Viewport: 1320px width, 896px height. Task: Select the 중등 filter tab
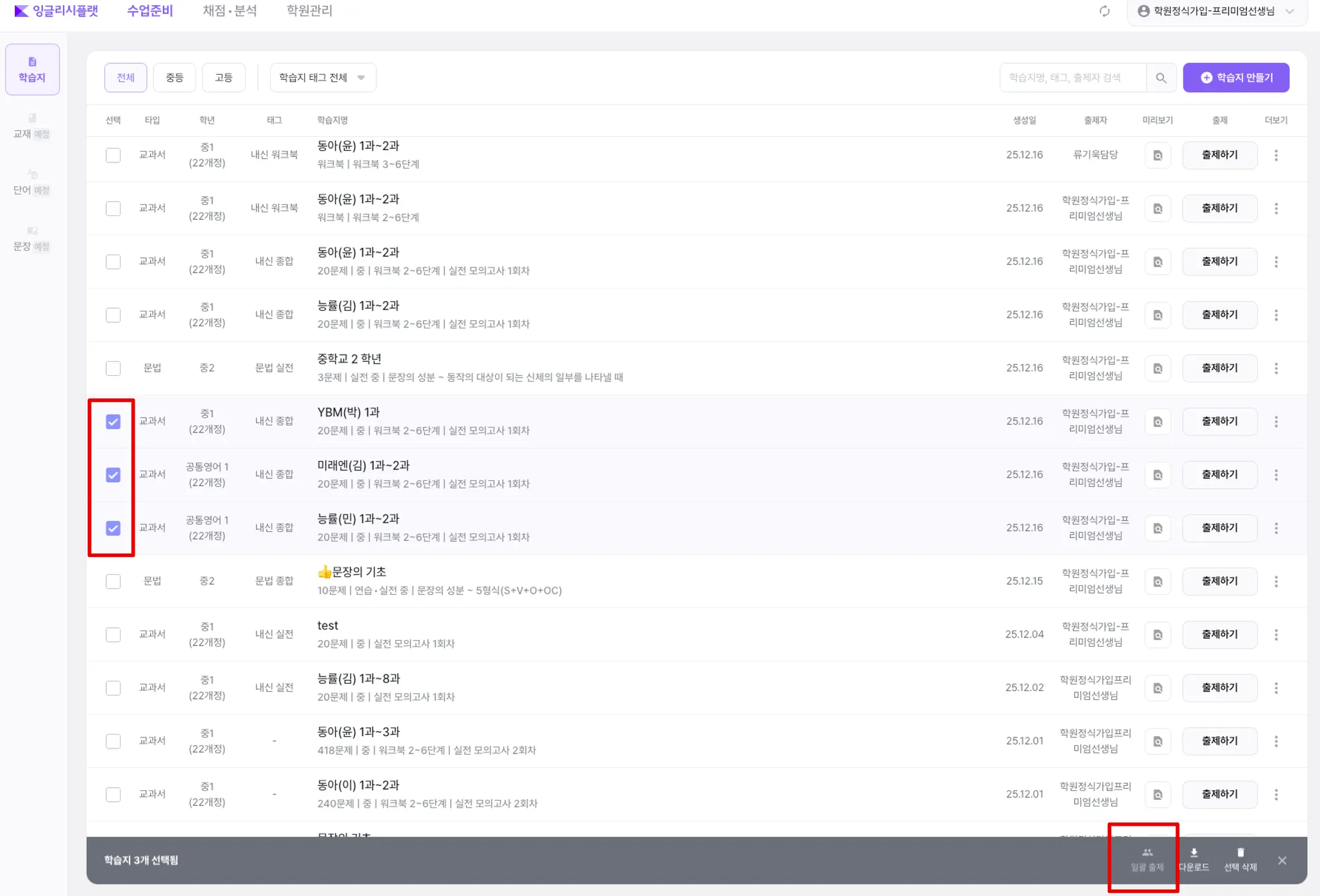click(174, 78)
